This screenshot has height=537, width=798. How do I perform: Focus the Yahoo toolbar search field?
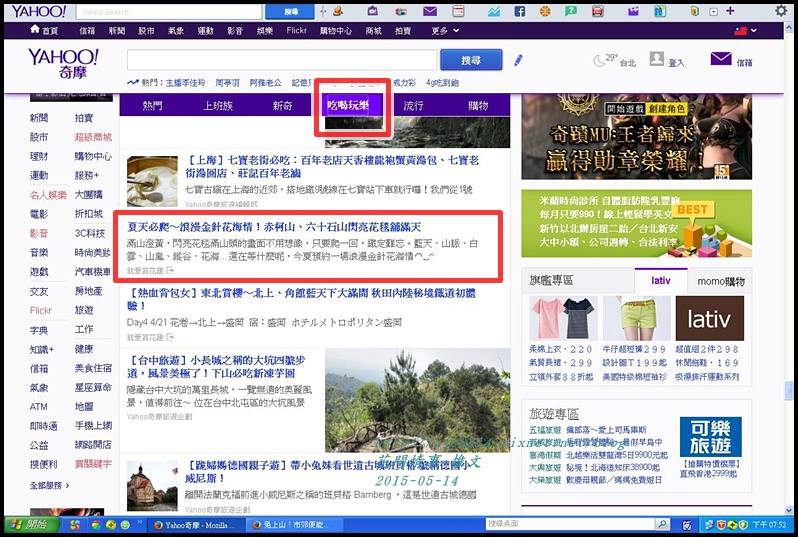[x=169, y=11]
